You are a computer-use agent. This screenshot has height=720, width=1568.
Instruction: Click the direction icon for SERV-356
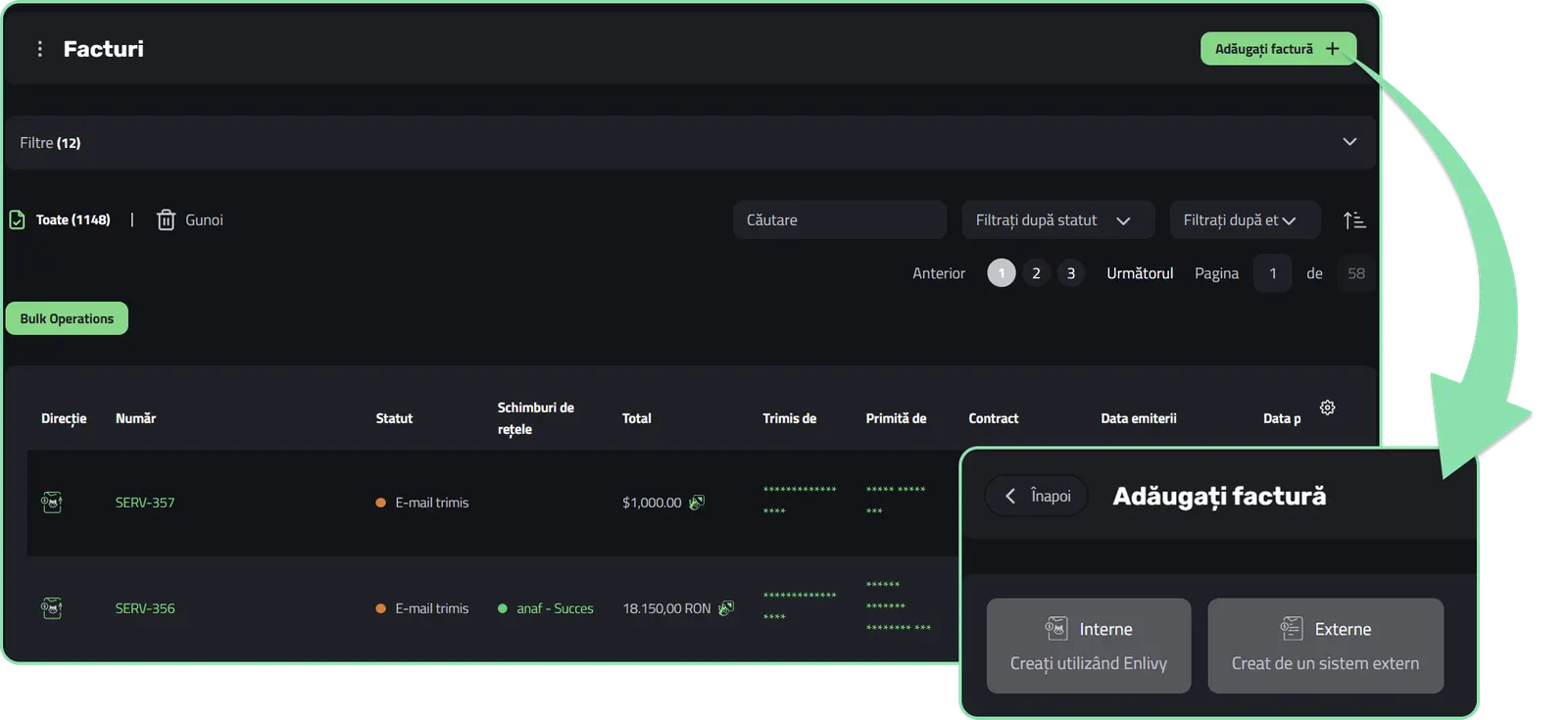click(52, 608)
